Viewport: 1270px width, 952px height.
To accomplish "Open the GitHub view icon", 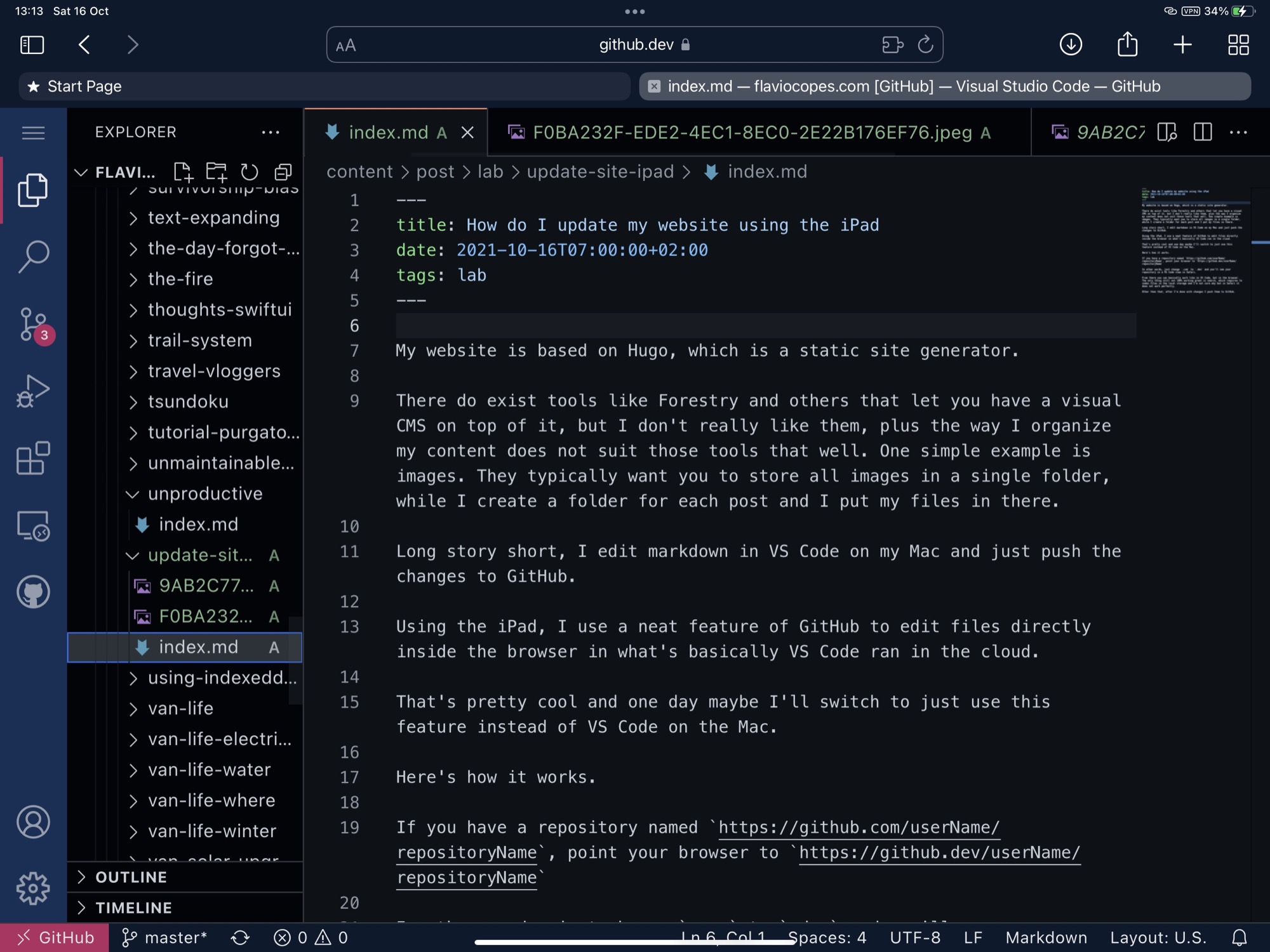I will click(x=33, y=592).
